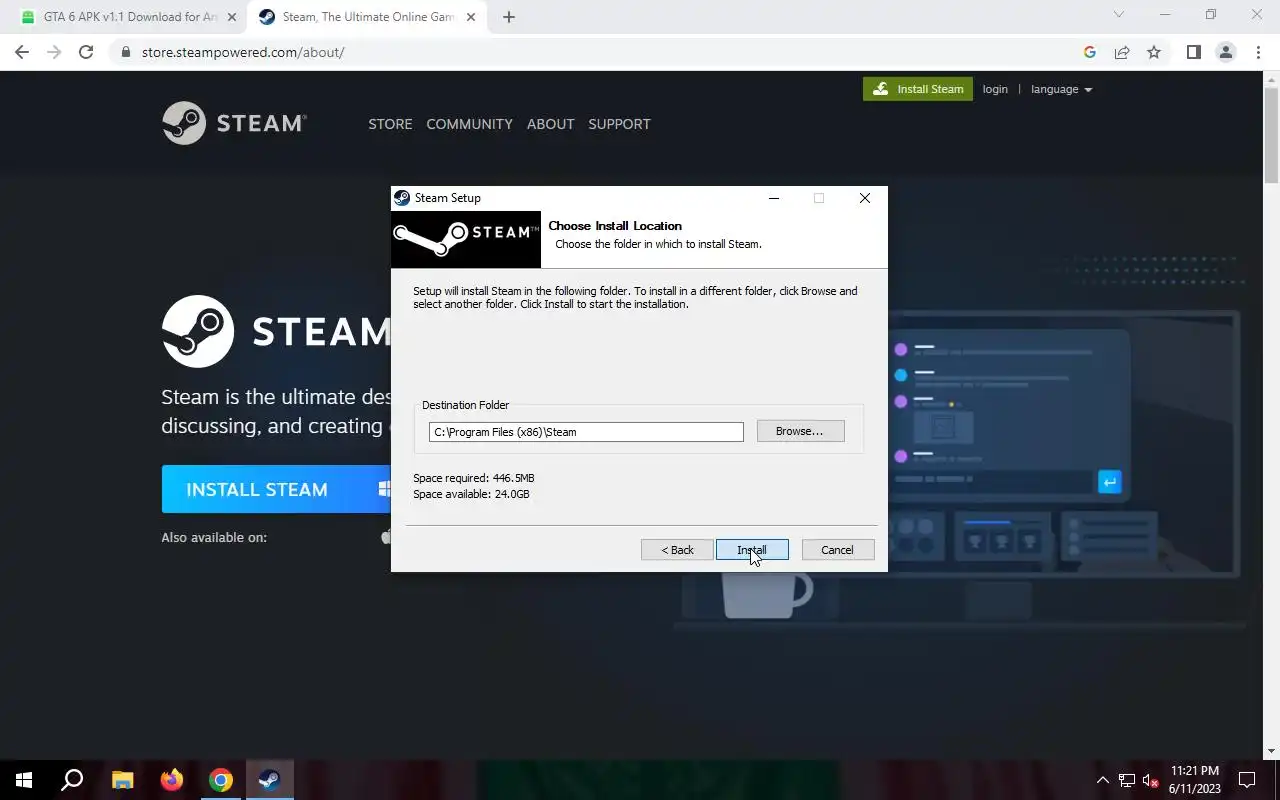
Task: Open Chrome from the taskbar
Action: (221, 780)
